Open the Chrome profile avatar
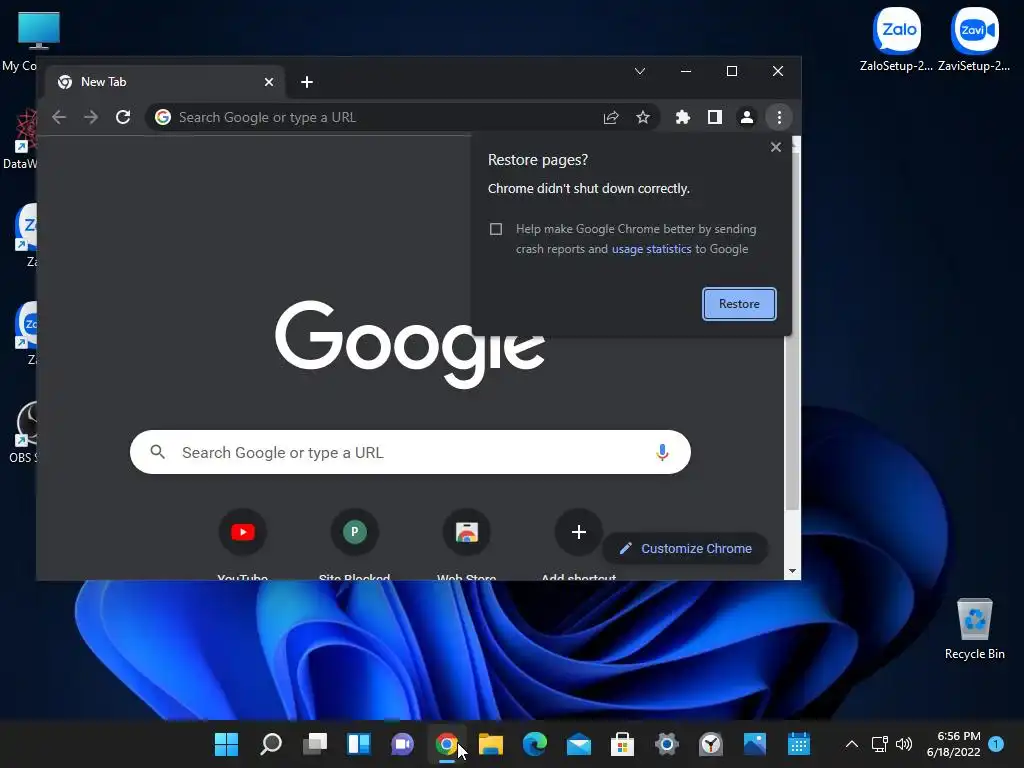This screenshot has width=1024, height=768. [x=746, y=118]
